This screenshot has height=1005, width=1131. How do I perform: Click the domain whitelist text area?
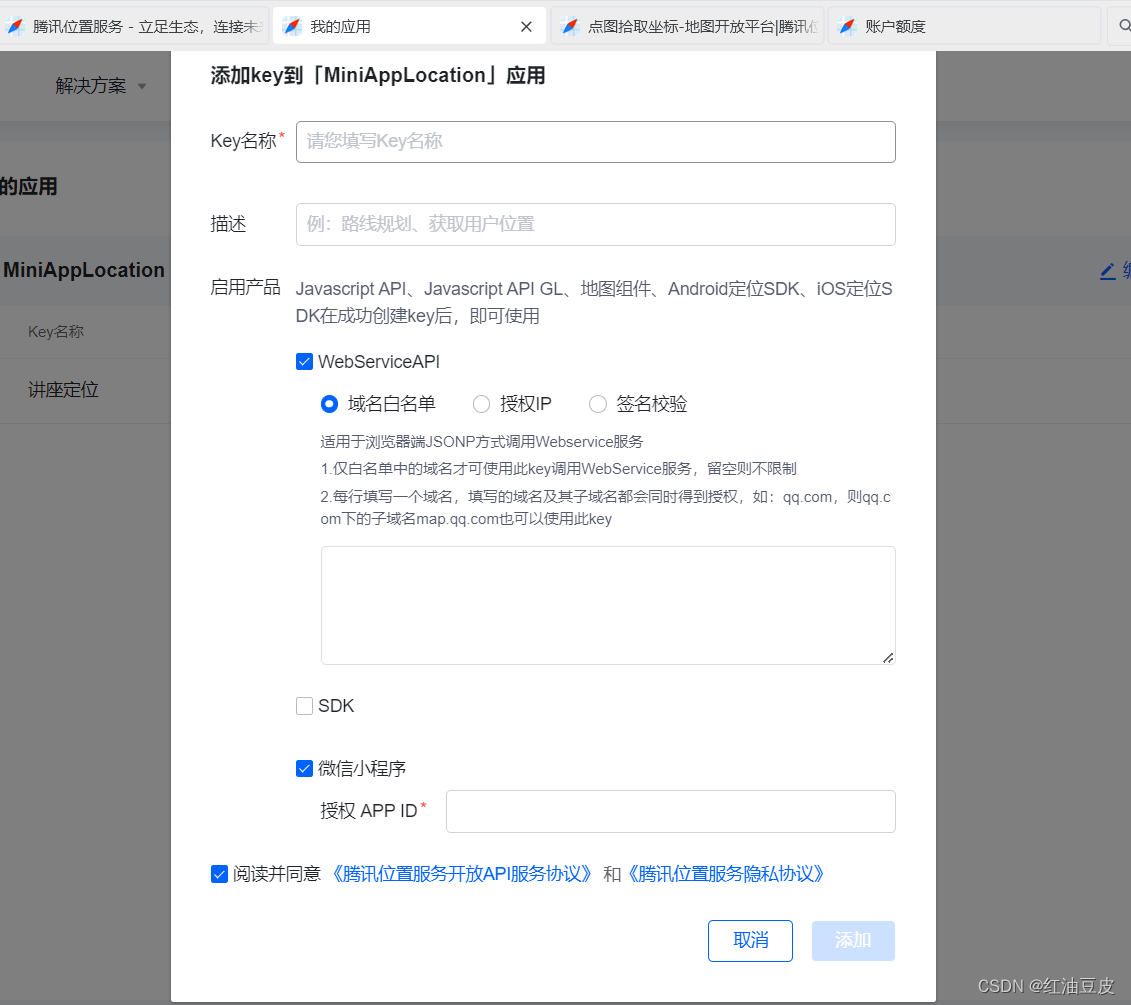[608, 605]
